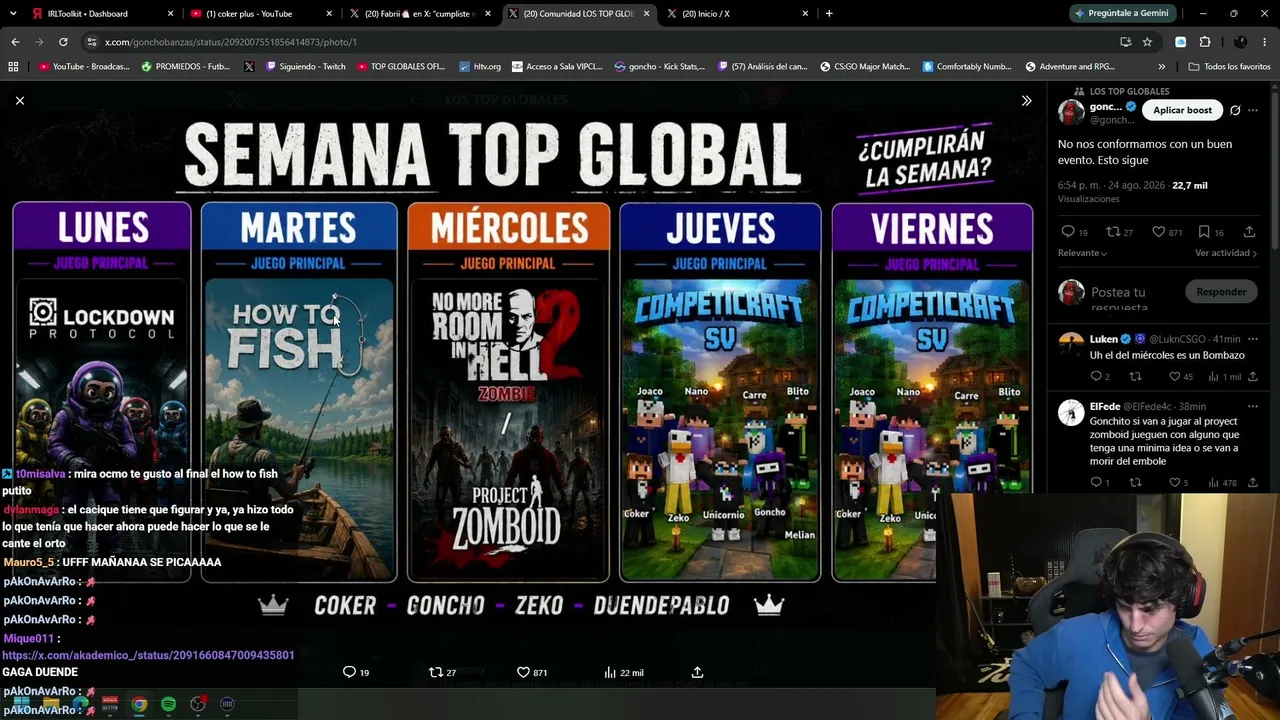Image resolution: width=1280 pixels, height=720 pixels.
Task: Open the YouTube Broadcast bookmark
Action: (84, 67)
